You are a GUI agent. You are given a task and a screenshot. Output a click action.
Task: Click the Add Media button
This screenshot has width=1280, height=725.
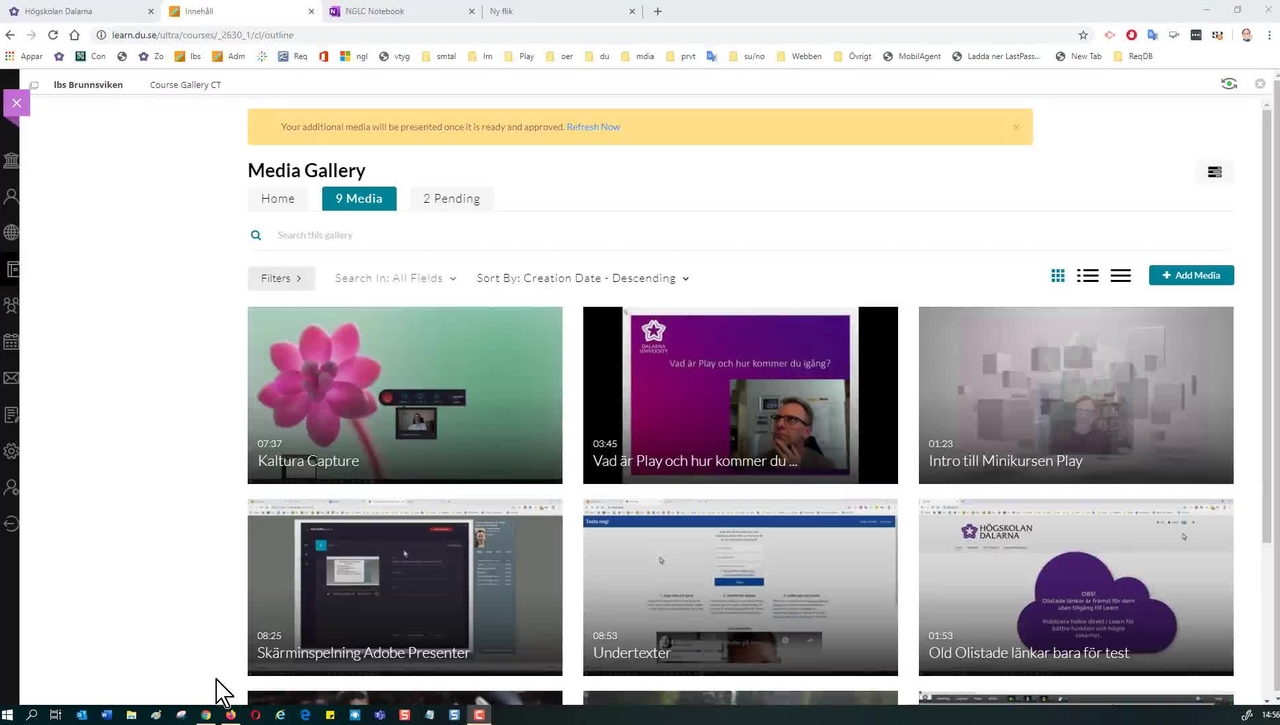point(1191,275)
